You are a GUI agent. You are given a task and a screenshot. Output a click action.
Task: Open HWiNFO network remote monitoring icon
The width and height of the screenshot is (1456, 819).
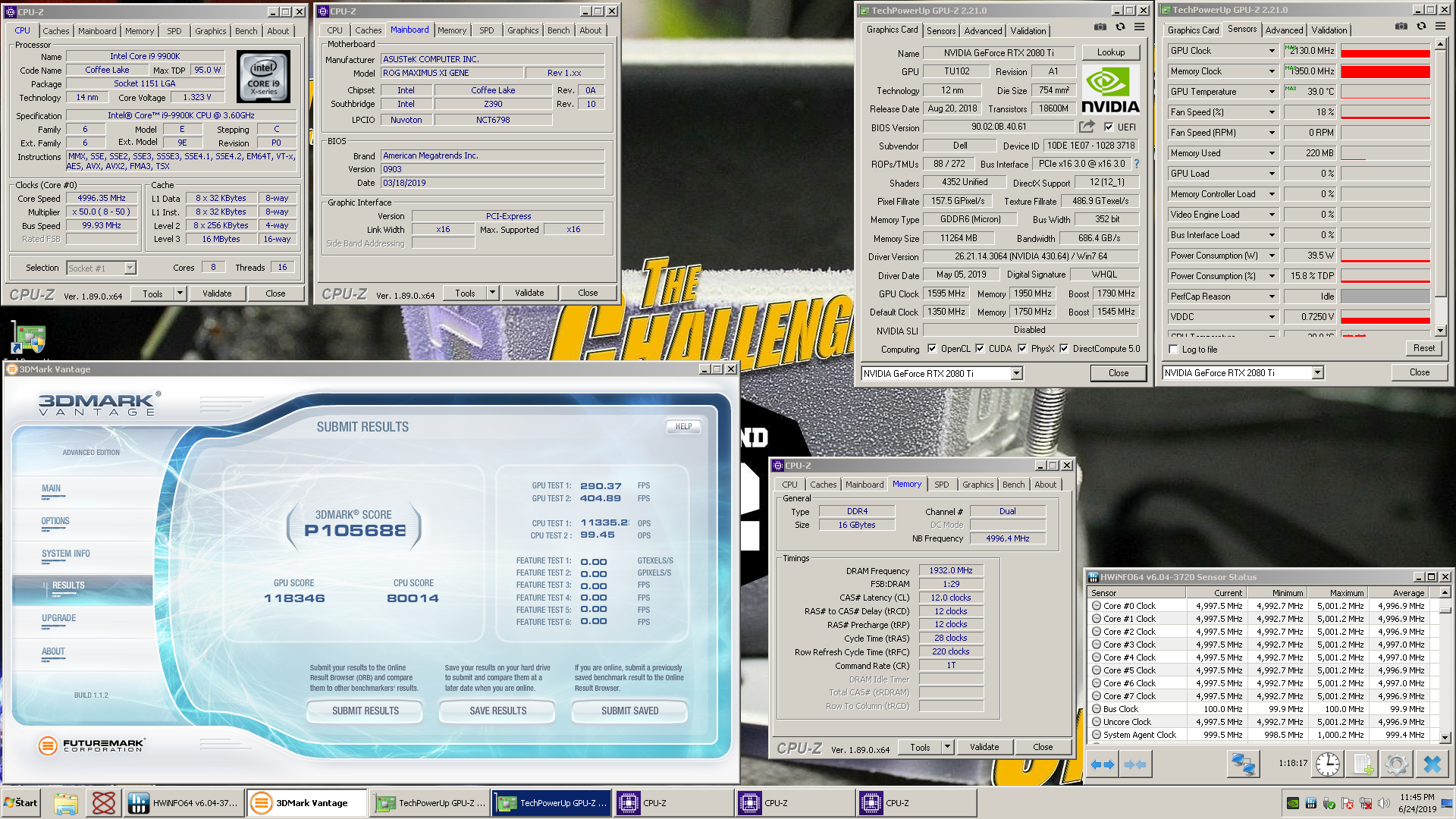(x=1244, y=764)
